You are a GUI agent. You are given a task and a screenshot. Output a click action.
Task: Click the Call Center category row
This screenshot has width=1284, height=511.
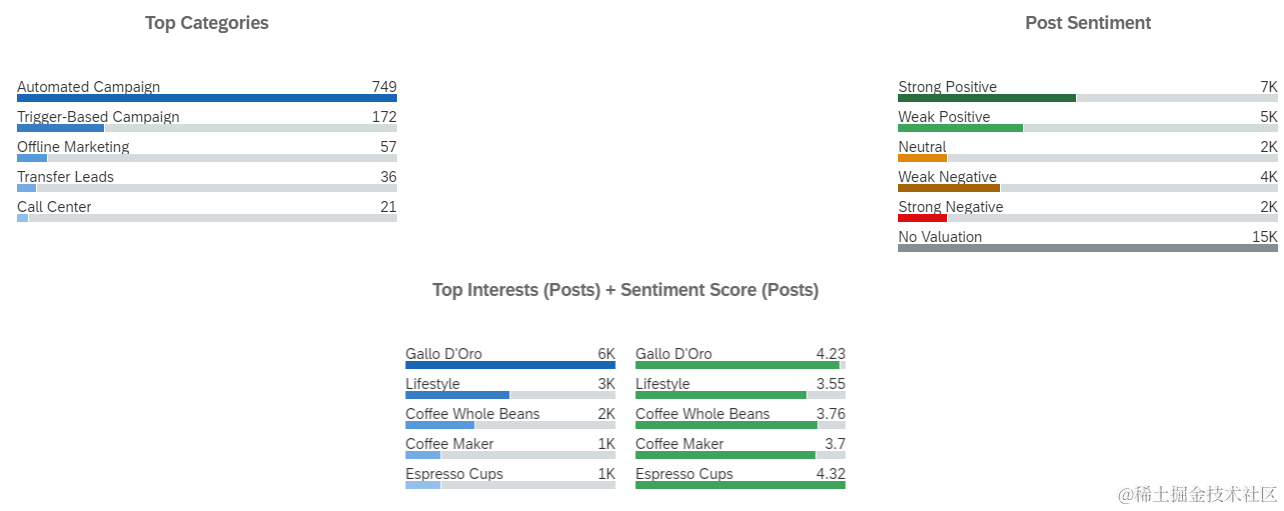tap(207, 211)
